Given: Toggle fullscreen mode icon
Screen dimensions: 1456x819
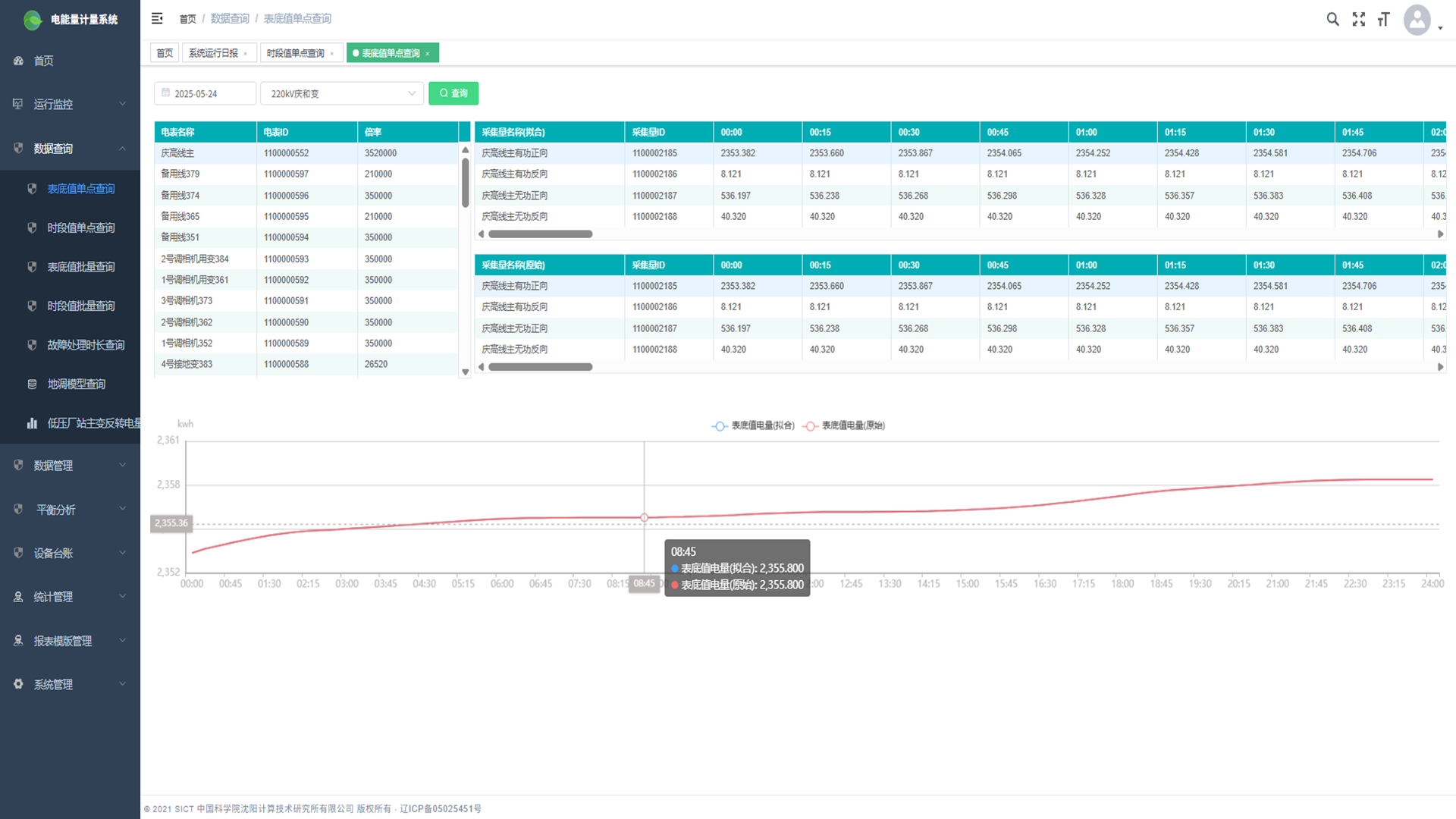Looking at the screenshot, I should [x=1358, y=20].
